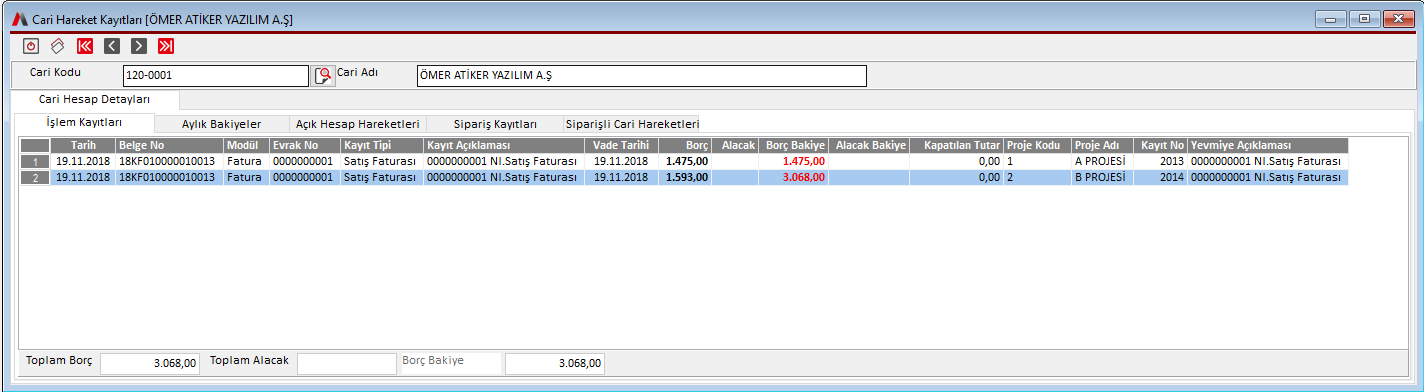
Task: Click the Belge No column header
Action: coord(169,145)
